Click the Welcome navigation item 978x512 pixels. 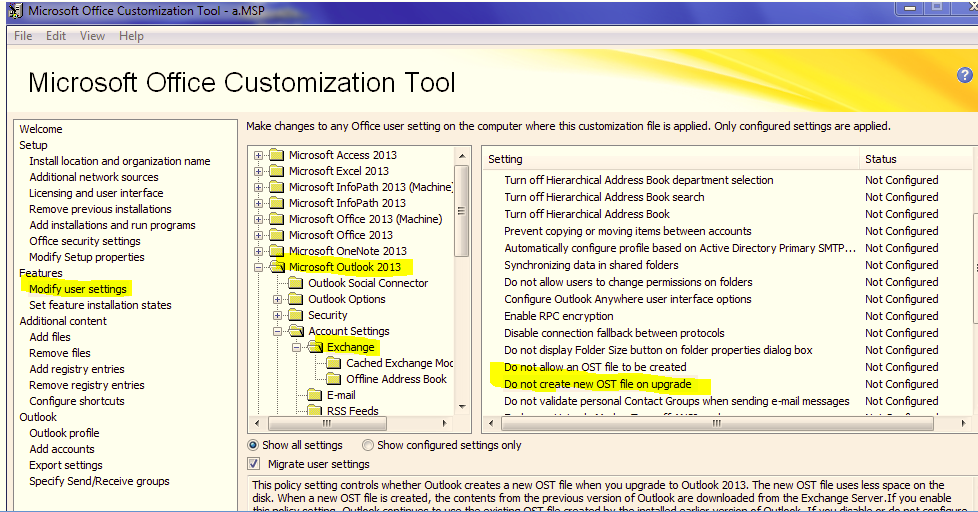pos(41,129)
